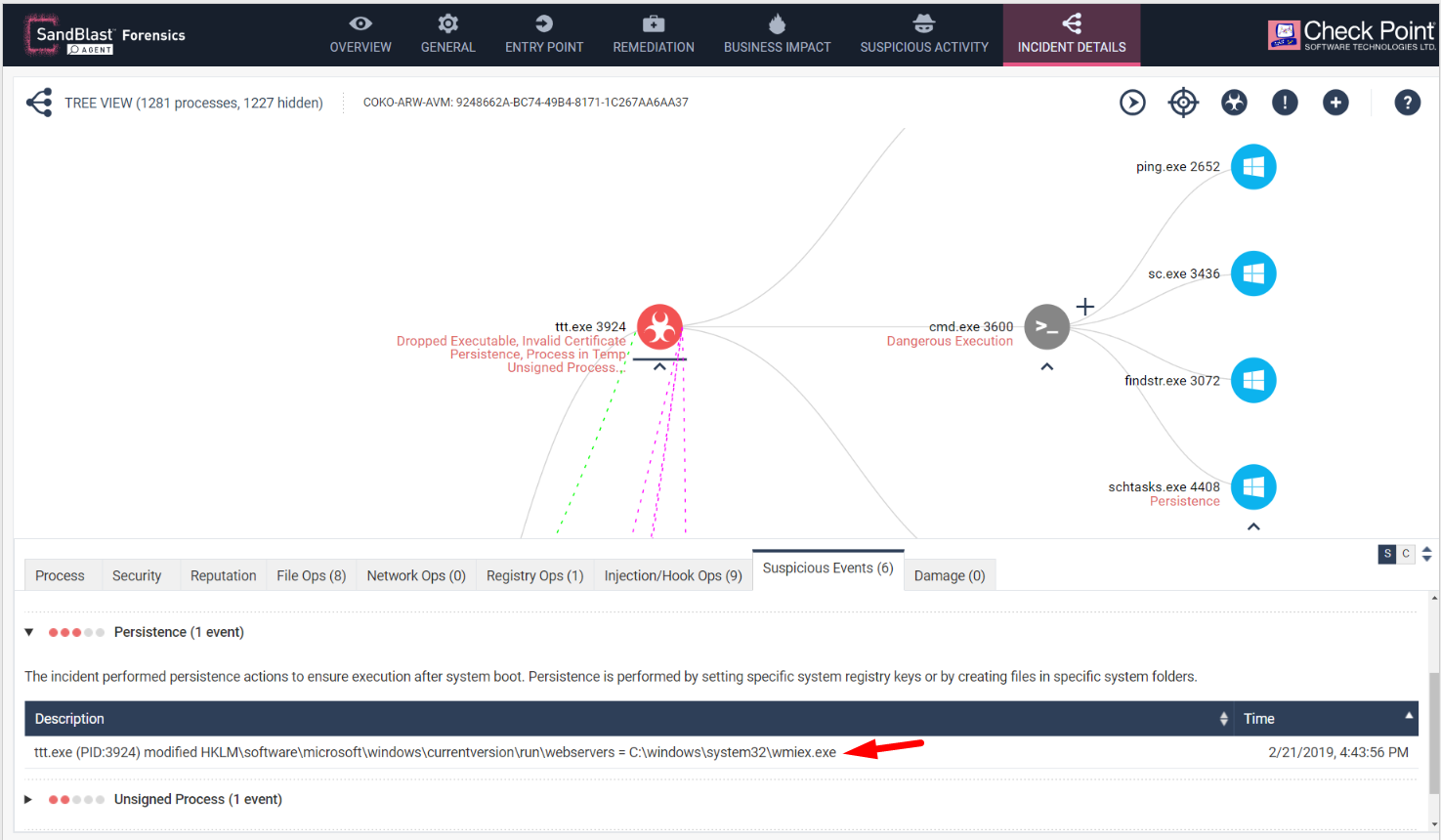1441x840 pixels.
Task: Sort by the Time column header
Action: 1326,718
